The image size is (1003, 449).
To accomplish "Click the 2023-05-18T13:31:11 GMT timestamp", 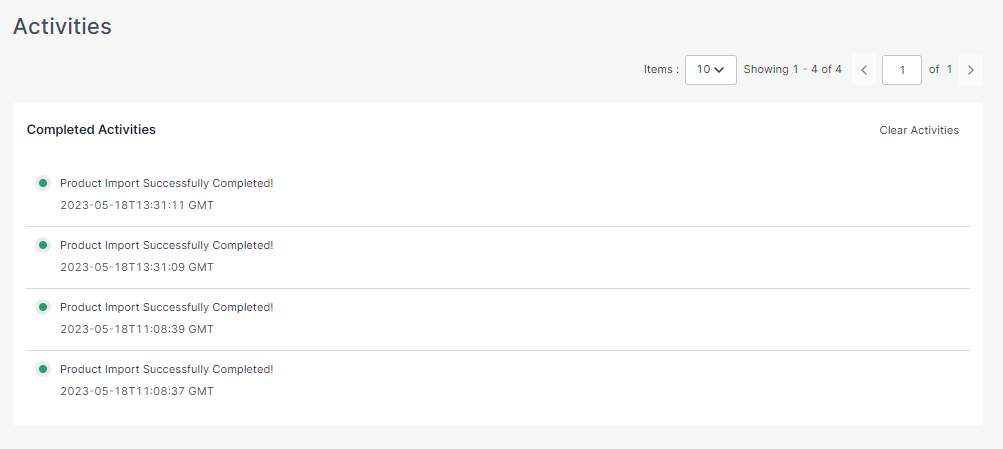I will [137, 205].
